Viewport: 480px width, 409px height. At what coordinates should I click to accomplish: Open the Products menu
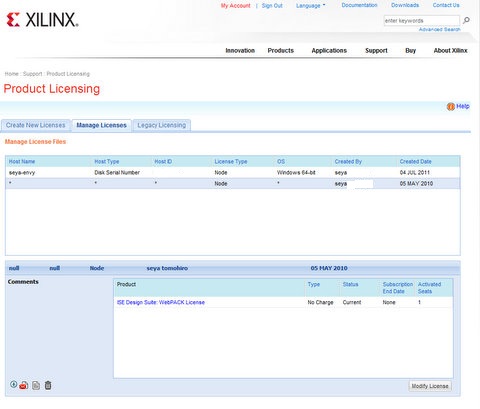click(x=281, y=51)
